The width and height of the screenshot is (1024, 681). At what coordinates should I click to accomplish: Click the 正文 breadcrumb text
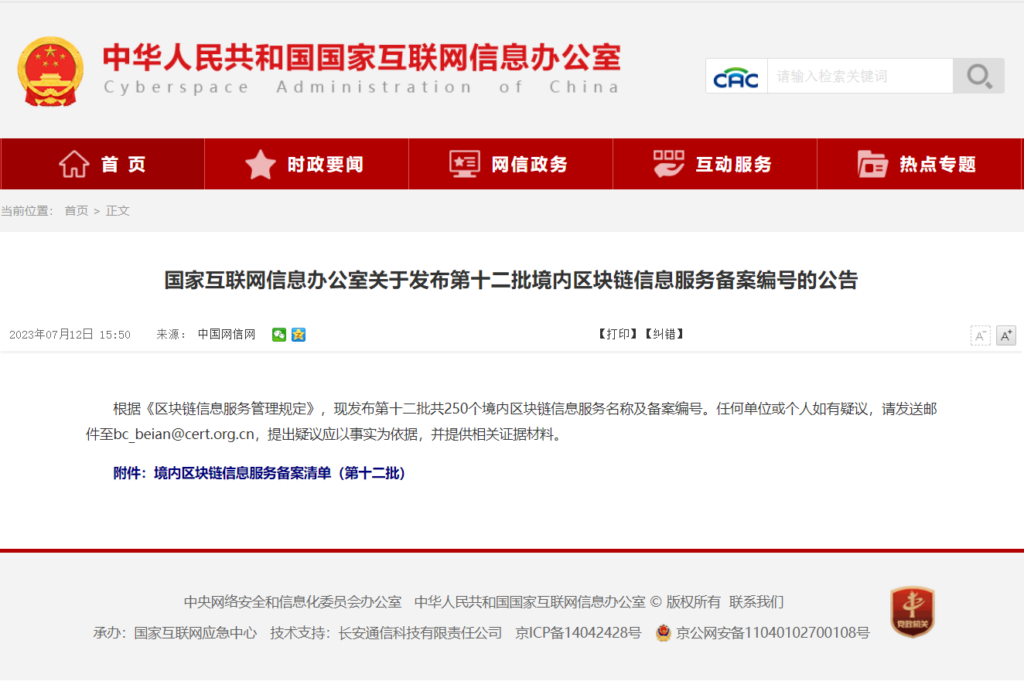pos(118,211)
